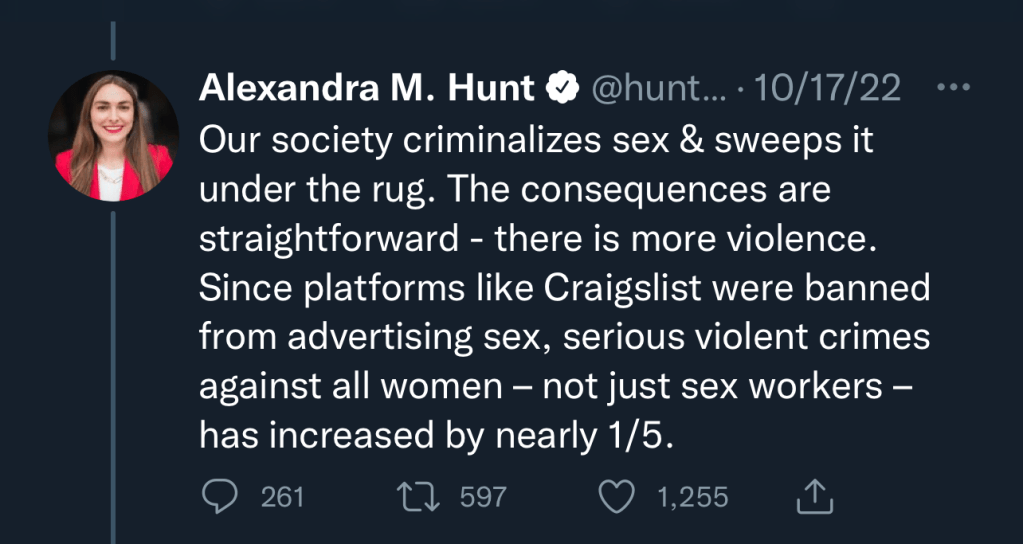Show the 1,255 likes count

[x=691, y=496]
